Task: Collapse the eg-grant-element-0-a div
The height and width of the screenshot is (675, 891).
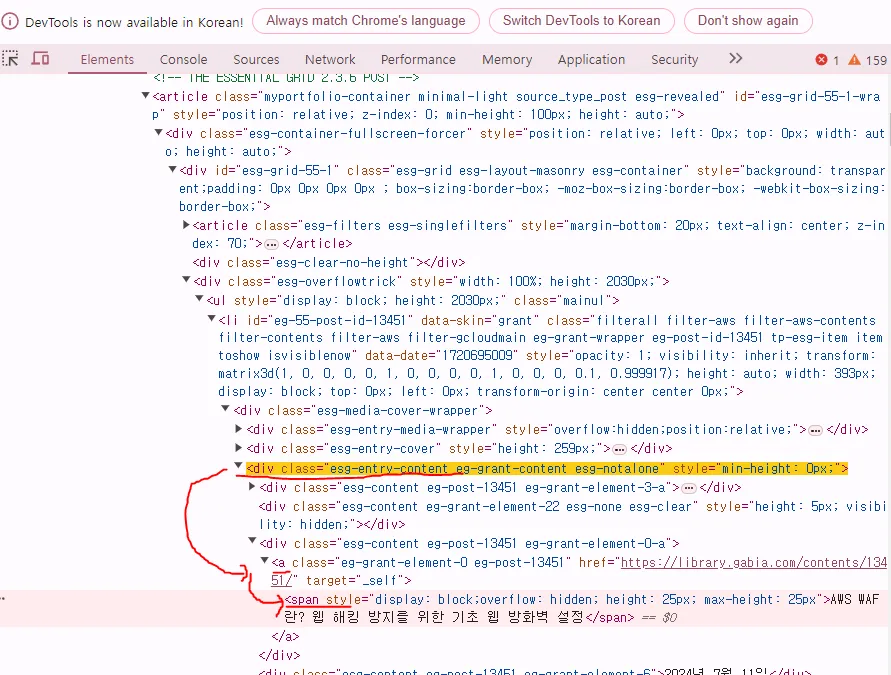Action: 252,541
